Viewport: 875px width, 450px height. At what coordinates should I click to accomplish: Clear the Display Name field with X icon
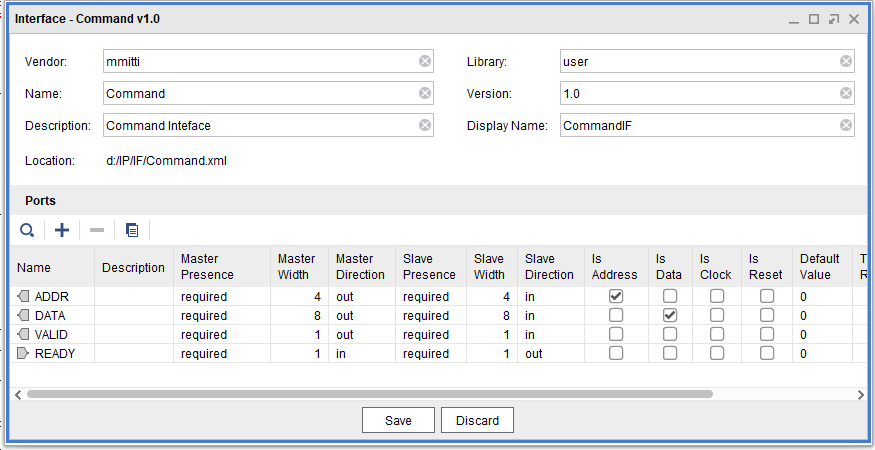846,125
